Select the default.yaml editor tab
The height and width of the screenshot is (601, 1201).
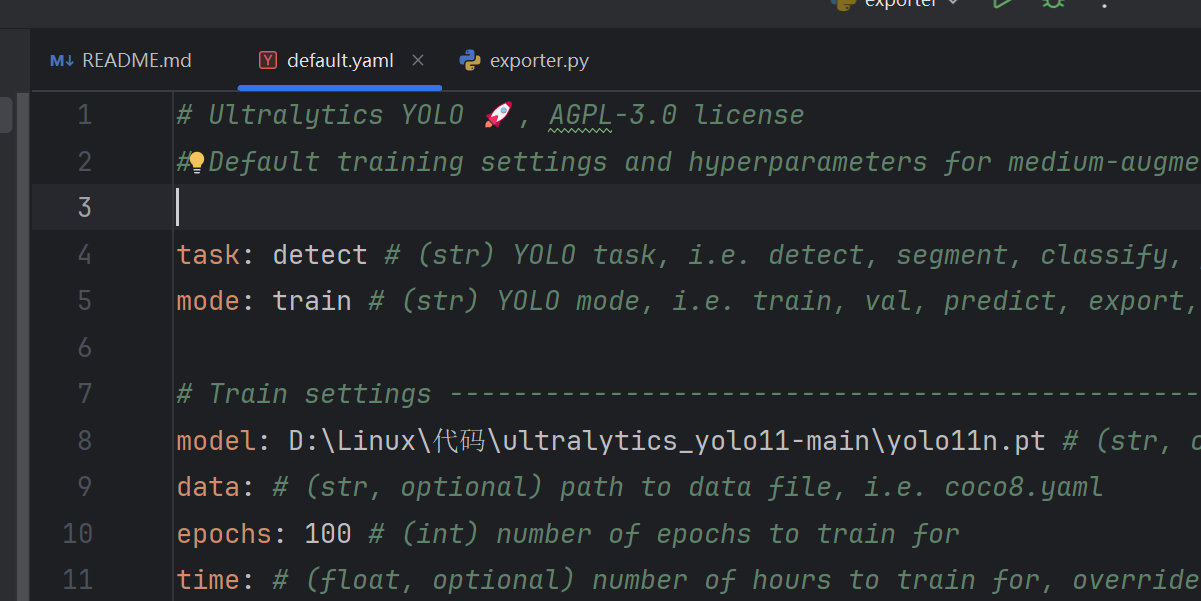(340, 61)
